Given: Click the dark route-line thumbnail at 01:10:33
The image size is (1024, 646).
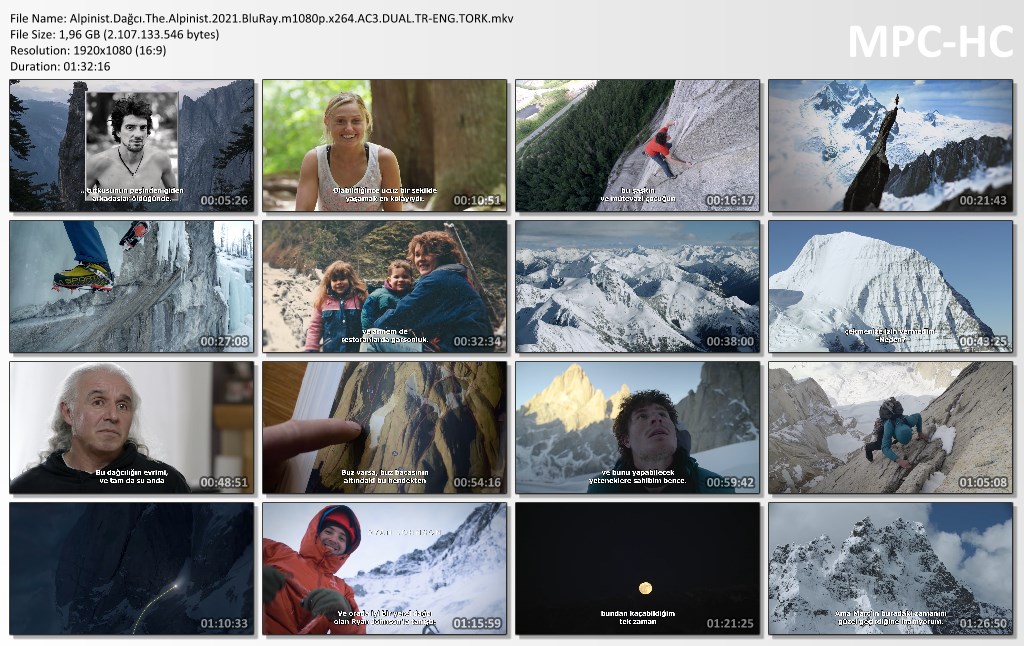Looking at the screenshot, I should pyautogui.click(x=132, y=569).
